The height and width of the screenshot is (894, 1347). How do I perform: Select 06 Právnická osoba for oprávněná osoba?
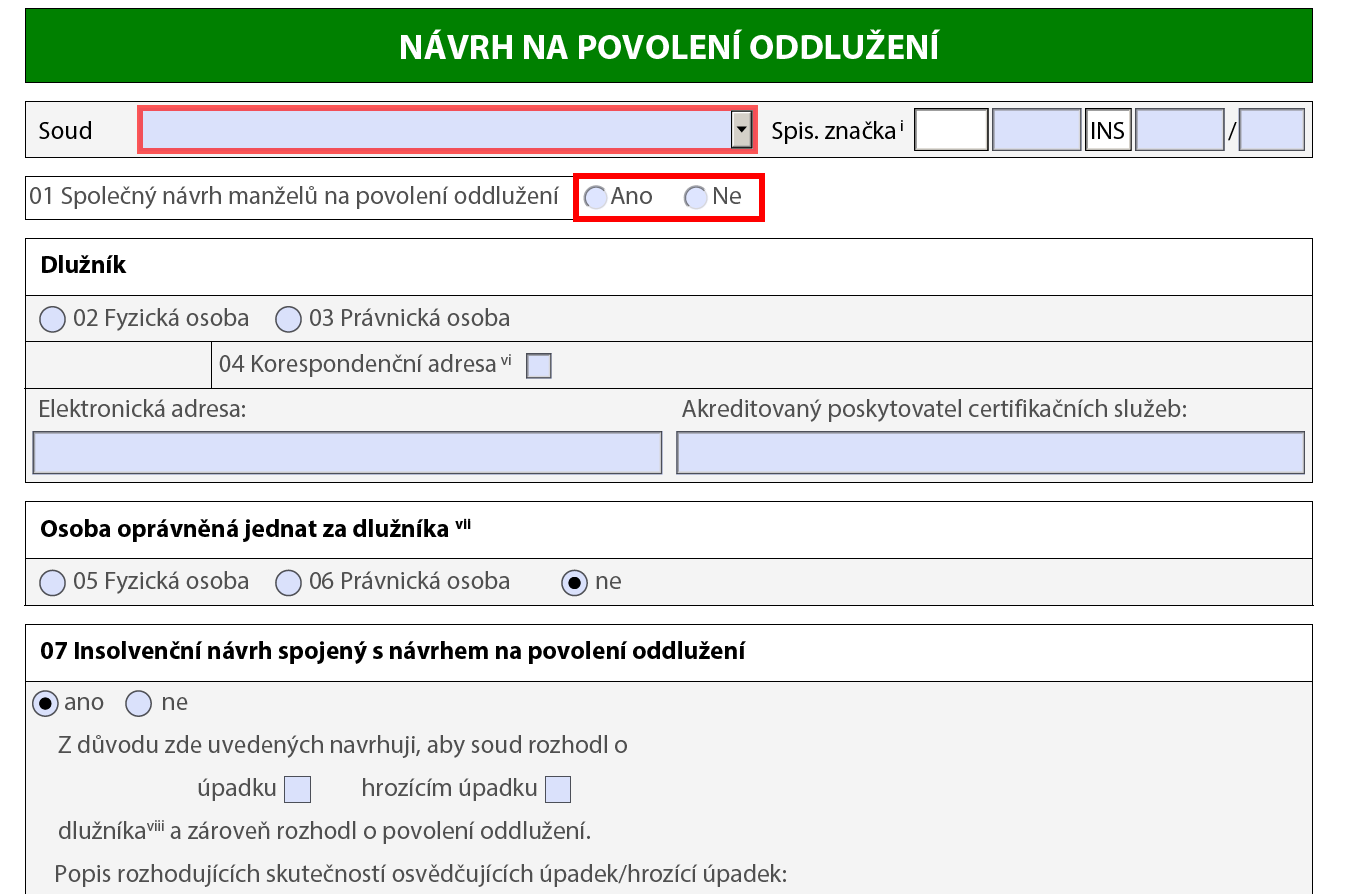288,582
